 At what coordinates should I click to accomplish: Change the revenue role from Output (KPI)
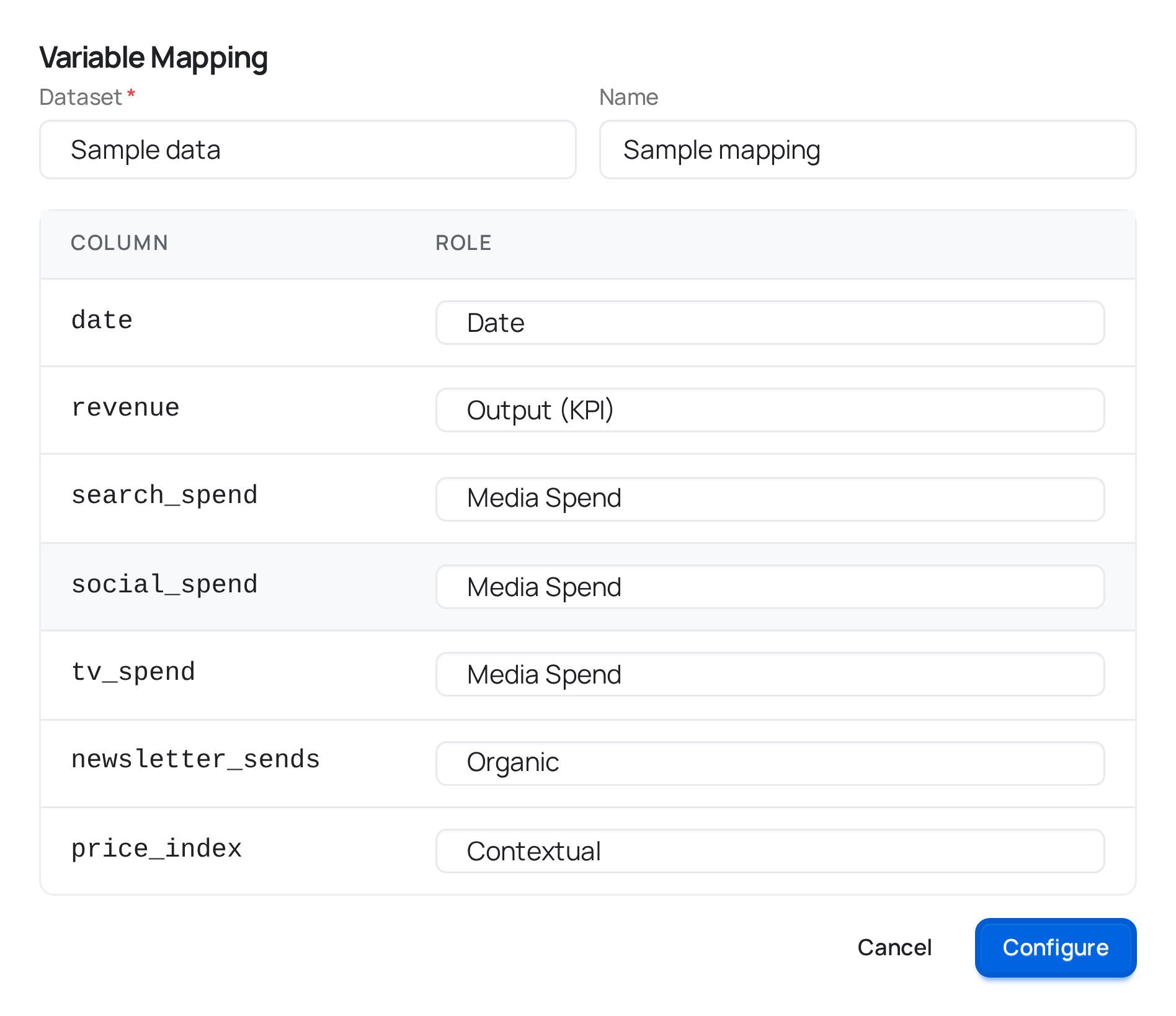[770, 410]
